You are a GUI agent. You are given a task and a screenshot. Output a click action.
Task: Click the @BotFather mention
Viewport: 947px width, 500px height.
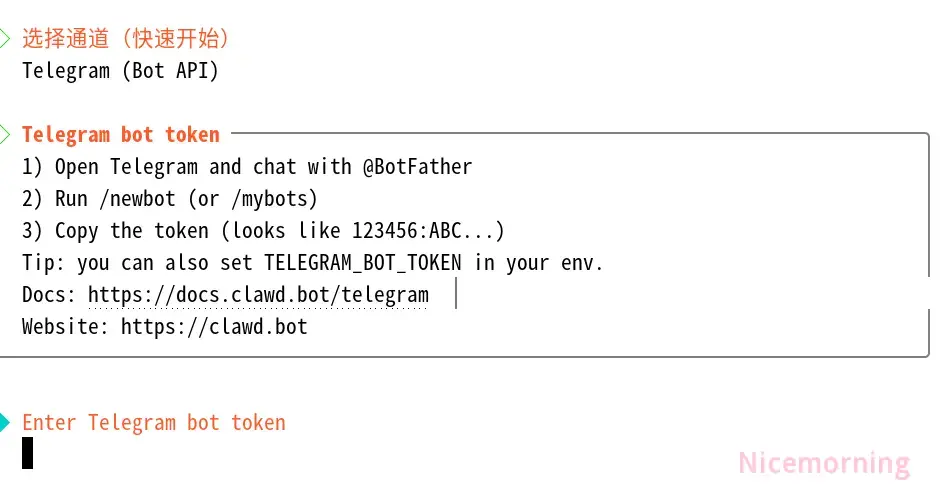pos(417,167)
